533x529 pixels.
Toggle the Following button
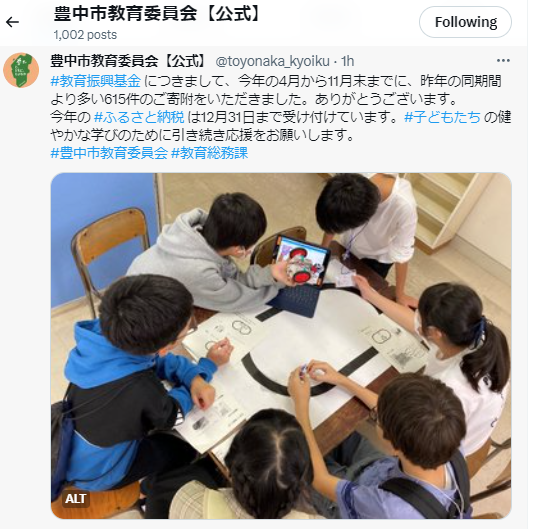[x=465, y=22]
